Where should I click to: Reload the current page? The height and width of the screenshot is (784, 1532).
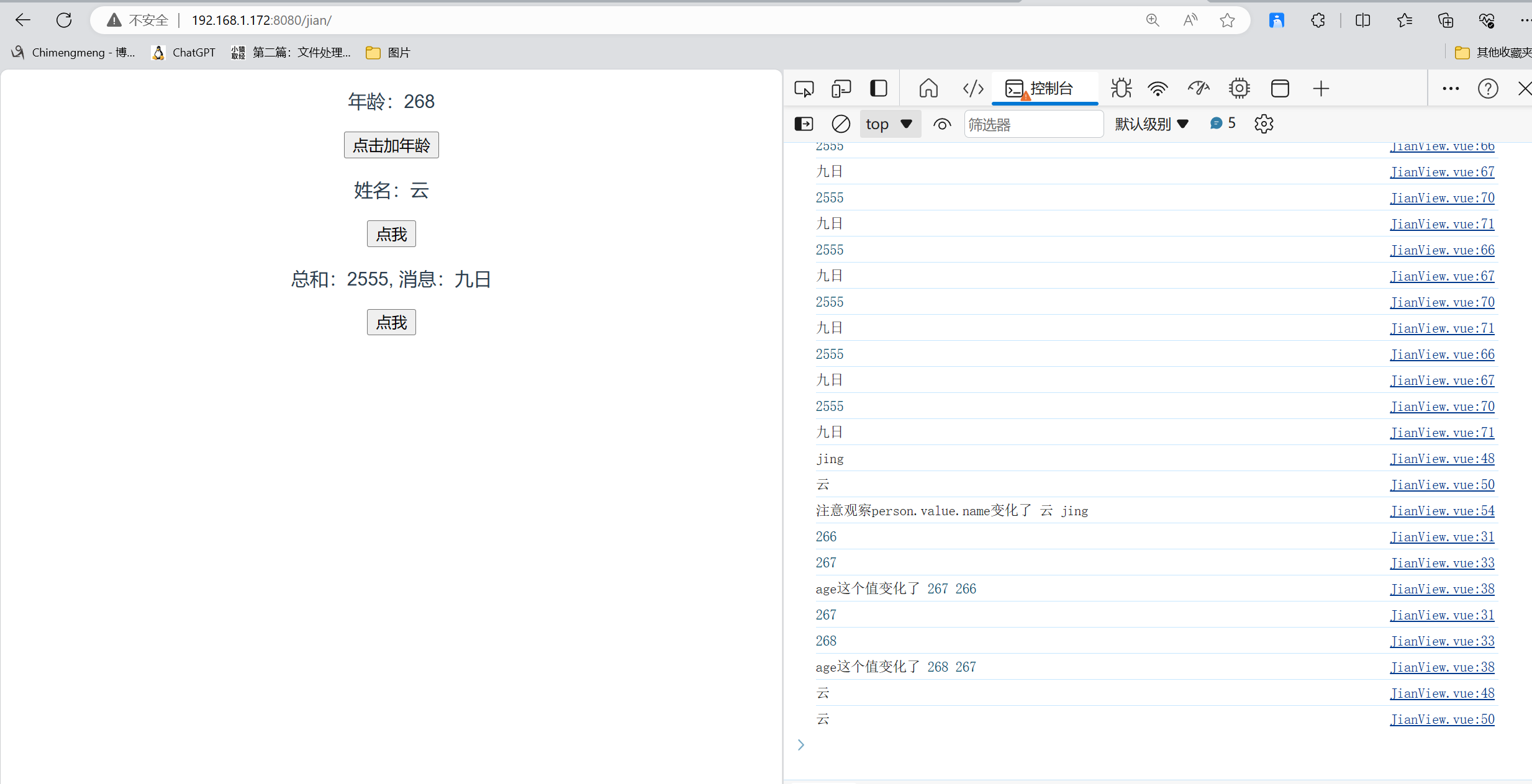pos(64,20)
